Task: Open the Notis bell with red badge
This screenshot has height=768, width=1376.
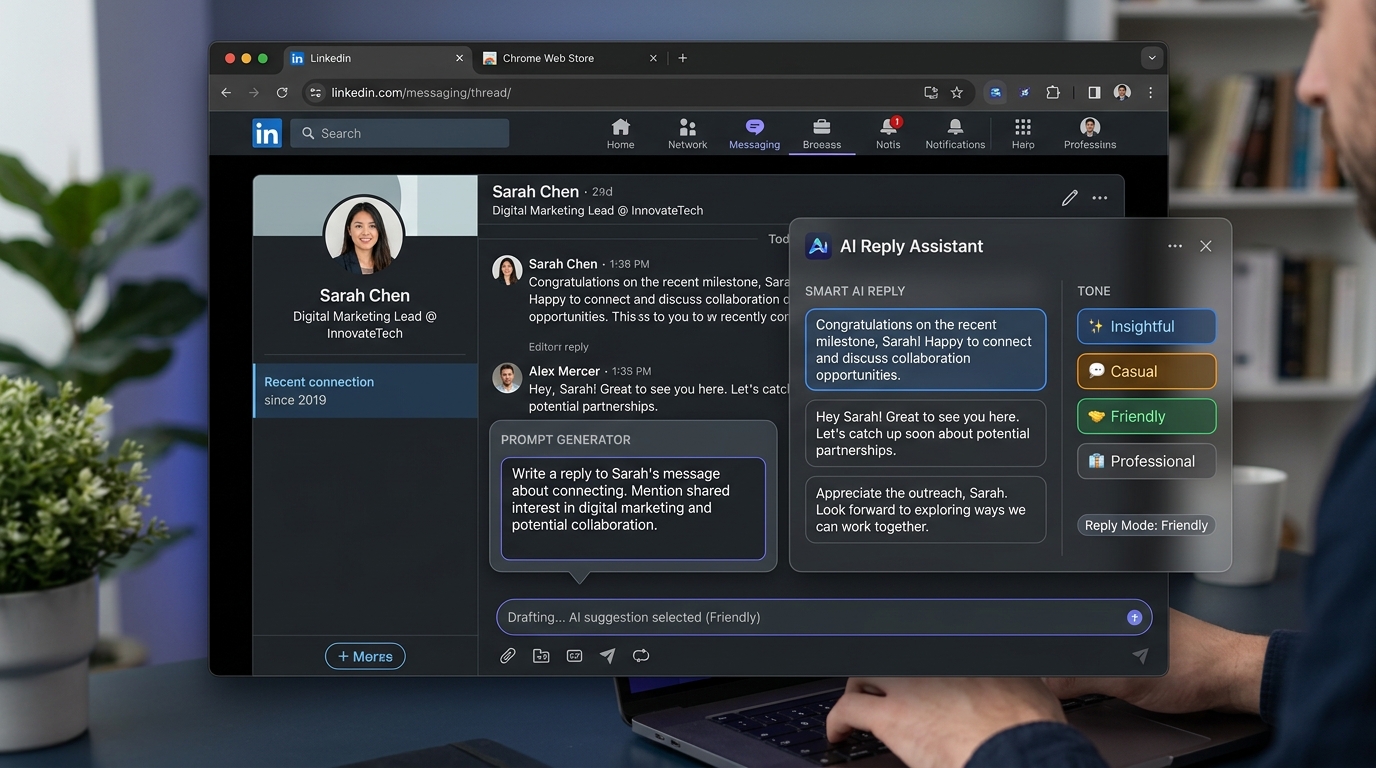Action: [888, 134]
